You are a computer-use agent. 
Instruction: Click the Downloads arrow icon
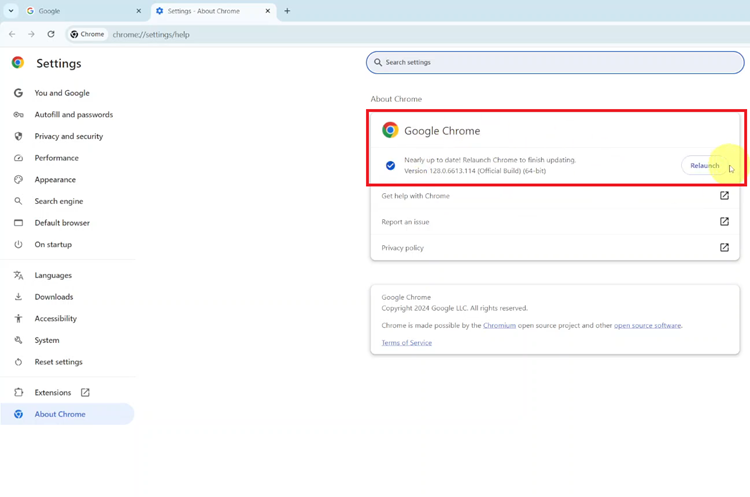18,297
